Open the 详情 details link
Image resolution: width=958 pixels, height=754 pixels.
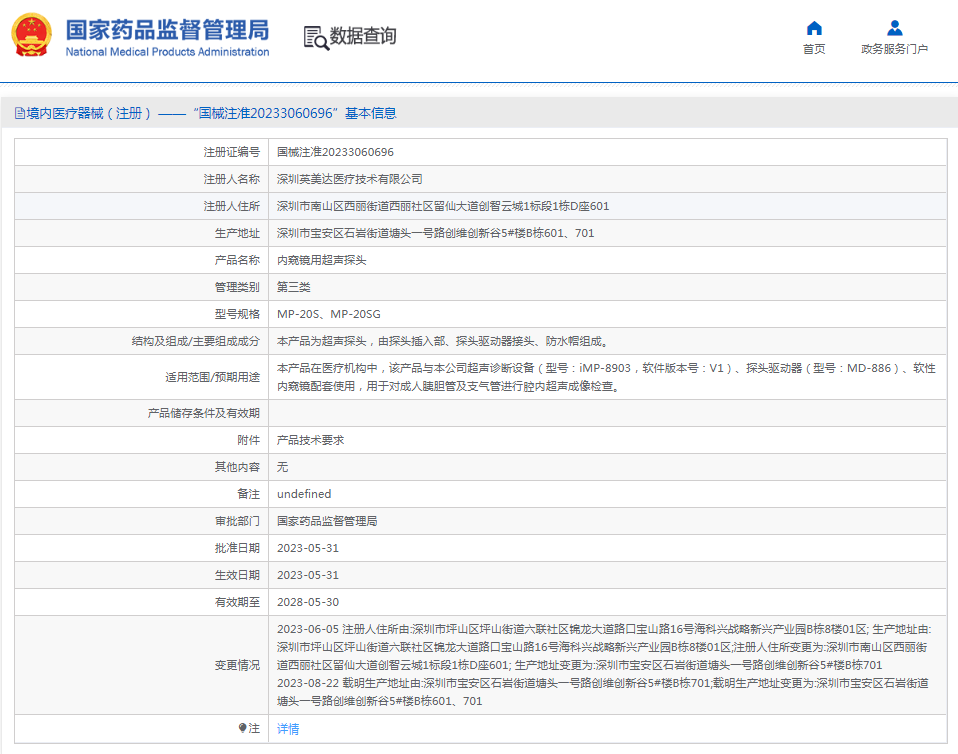288,728
